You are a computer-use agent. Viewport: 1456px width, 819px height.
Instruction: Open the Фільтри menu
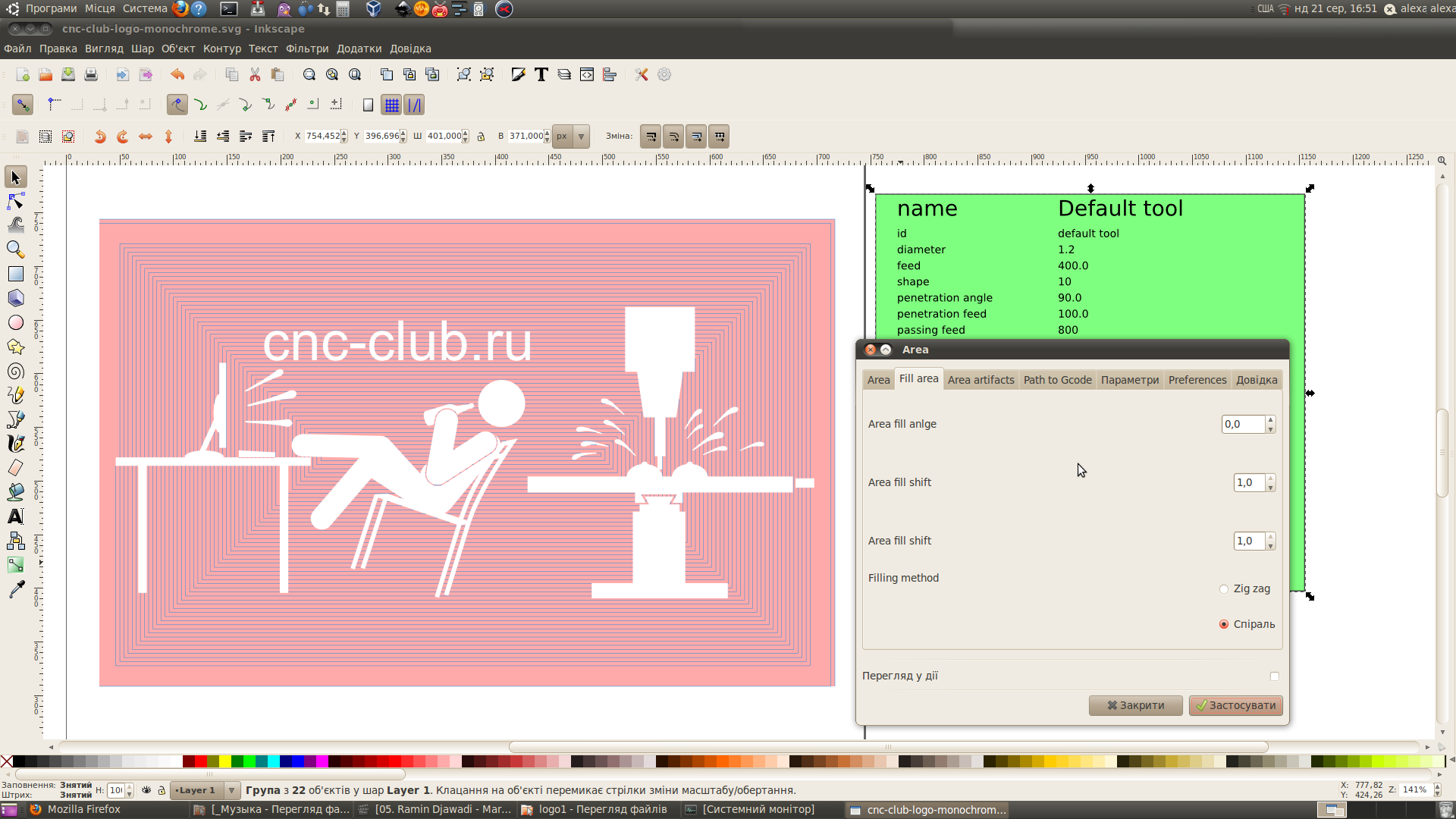tap(306, 49)
